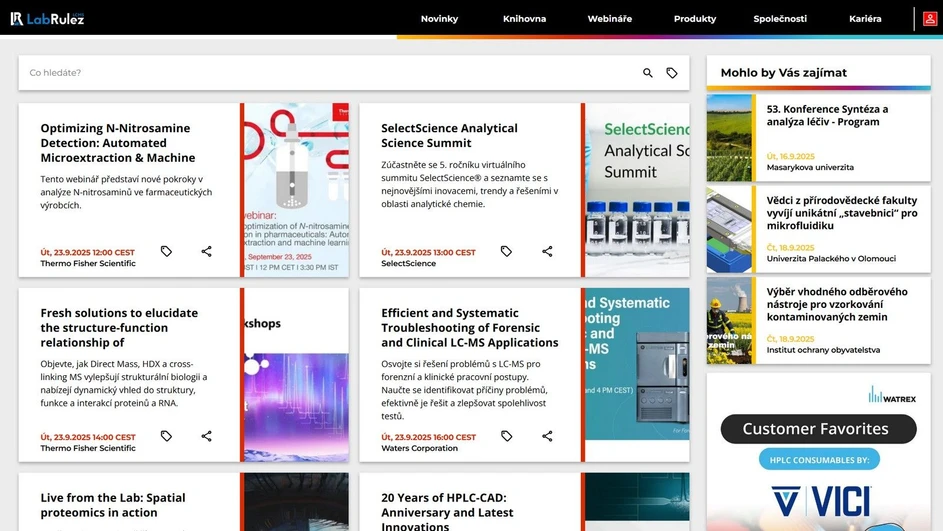Image resolution: width=943 pixels, height=531 pixels.
Task: Click 'Út, 23.9.2025 13:00 CEST' date
Action: pyautogui.click(x=428, y=253)
